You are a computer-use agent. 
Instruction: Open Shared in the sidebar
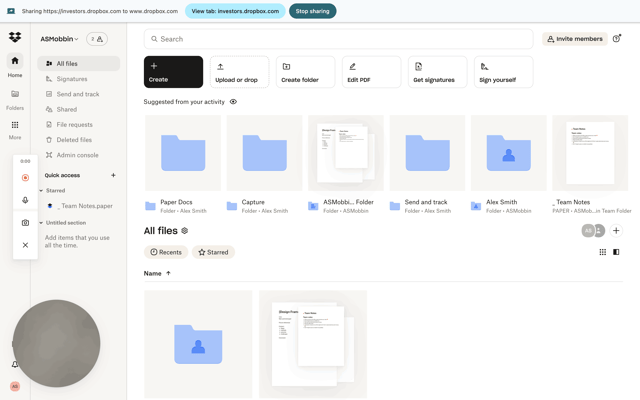[x=78, y=109]
